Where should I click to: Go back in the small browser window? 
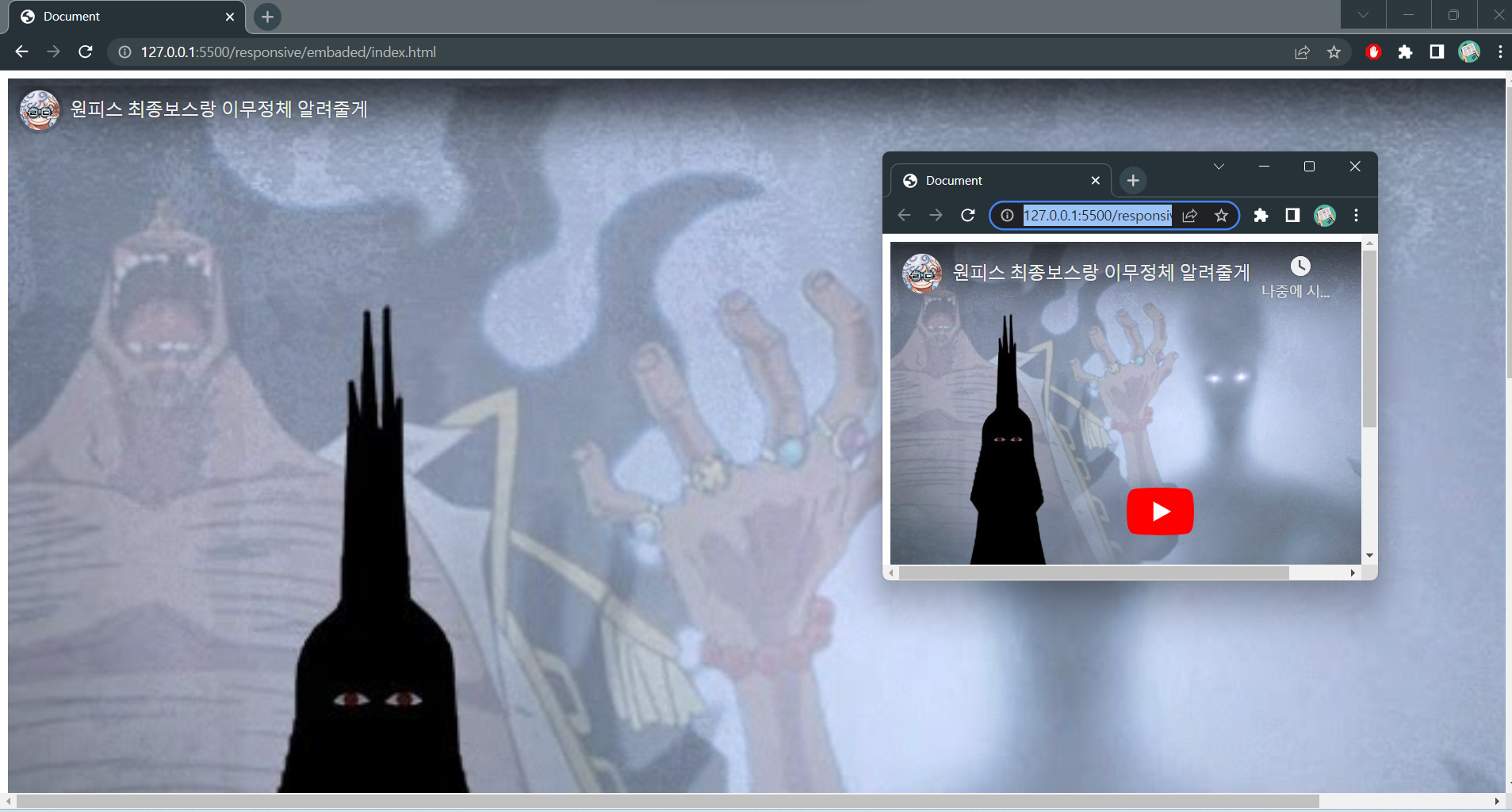click(904, 215)
